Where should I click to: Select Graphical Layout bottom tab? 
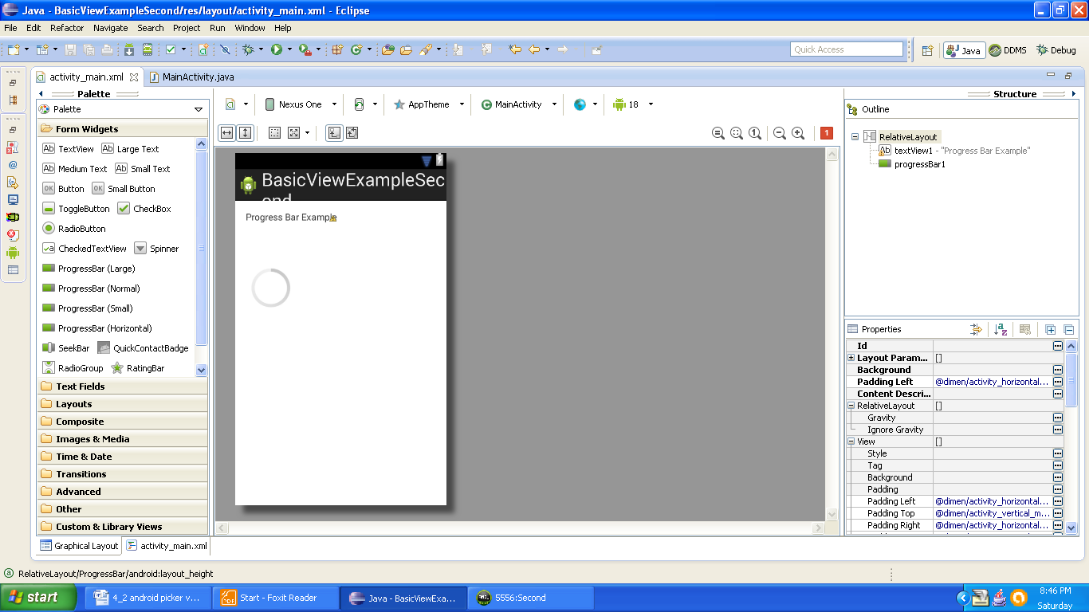(x=79, y=546)
